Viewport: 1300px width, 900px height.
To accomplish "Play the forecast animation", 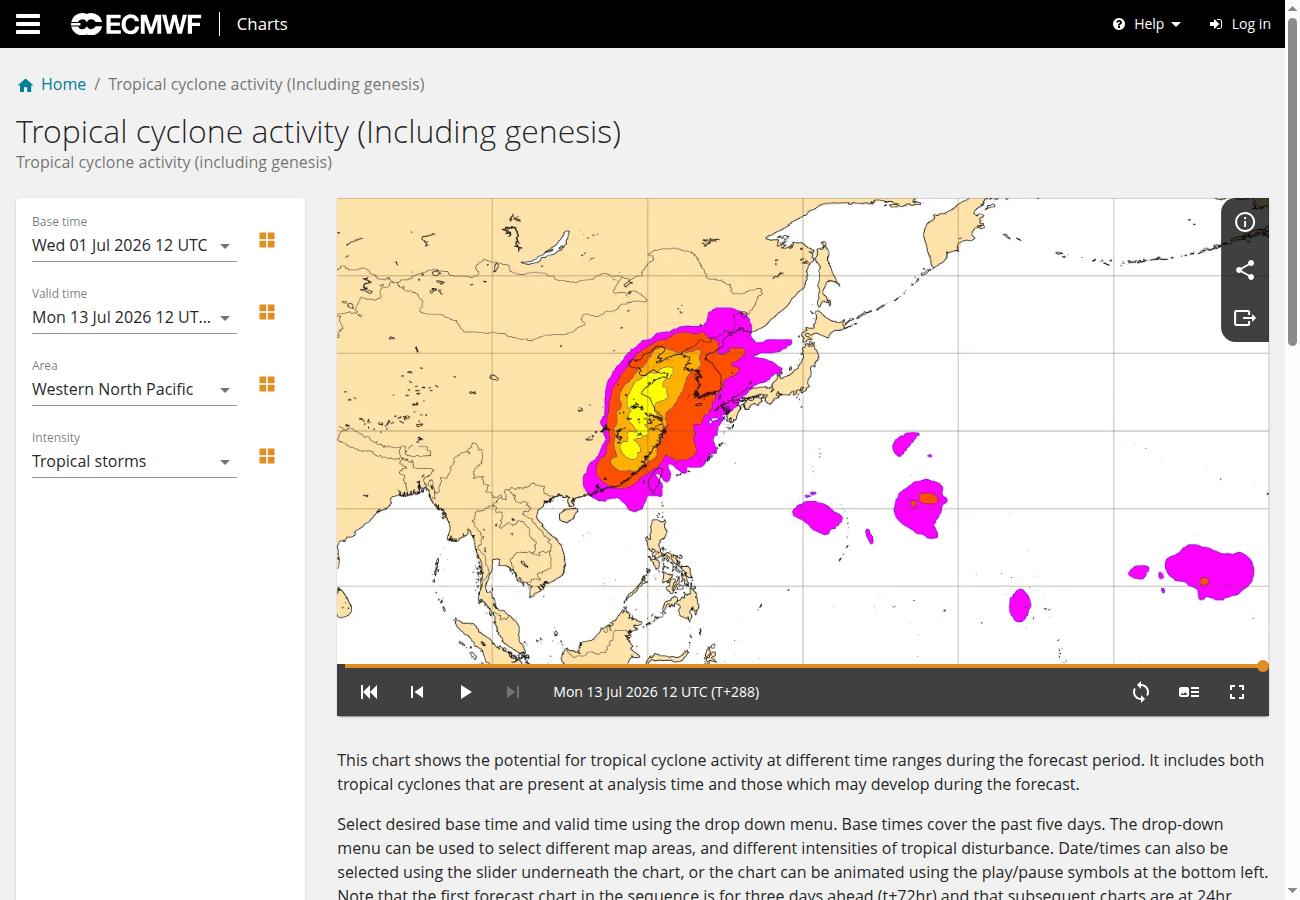I will [x=465, y=692].
